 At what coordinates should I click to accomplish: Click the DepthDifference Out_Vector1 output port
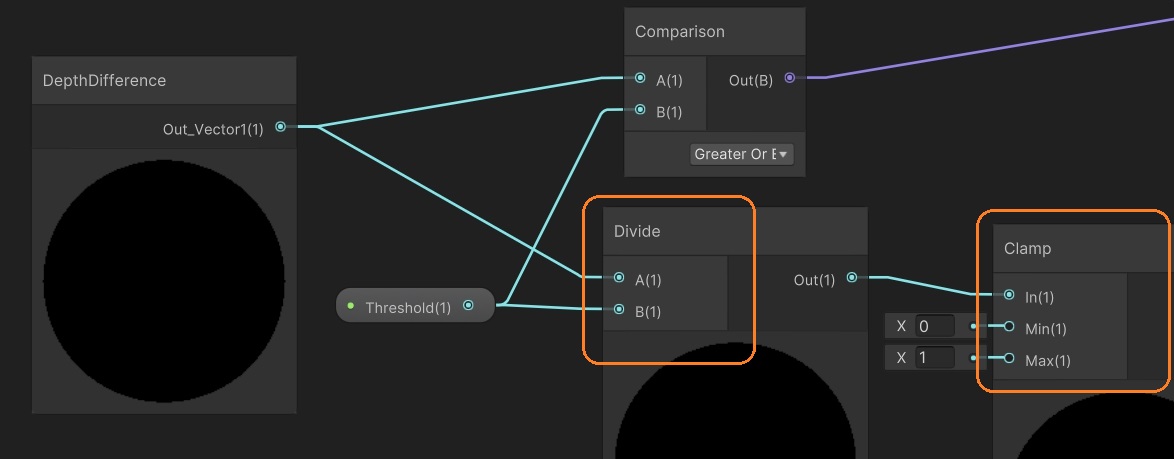coord(280,127)
